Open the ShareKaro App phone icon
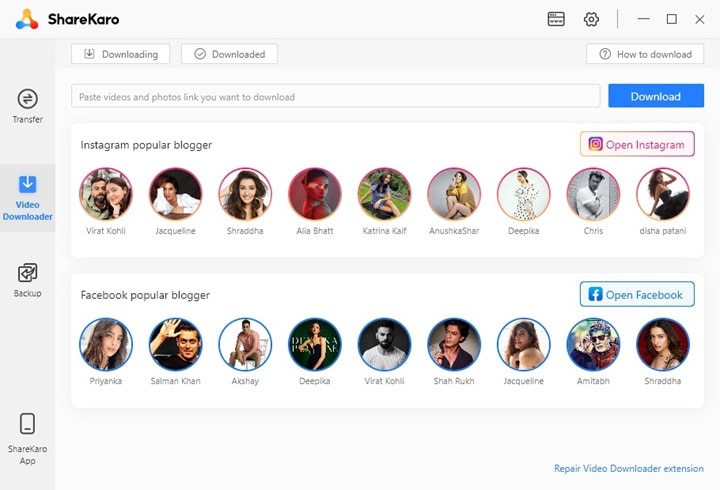The image size is (720, 490). (x=28, y=423)
